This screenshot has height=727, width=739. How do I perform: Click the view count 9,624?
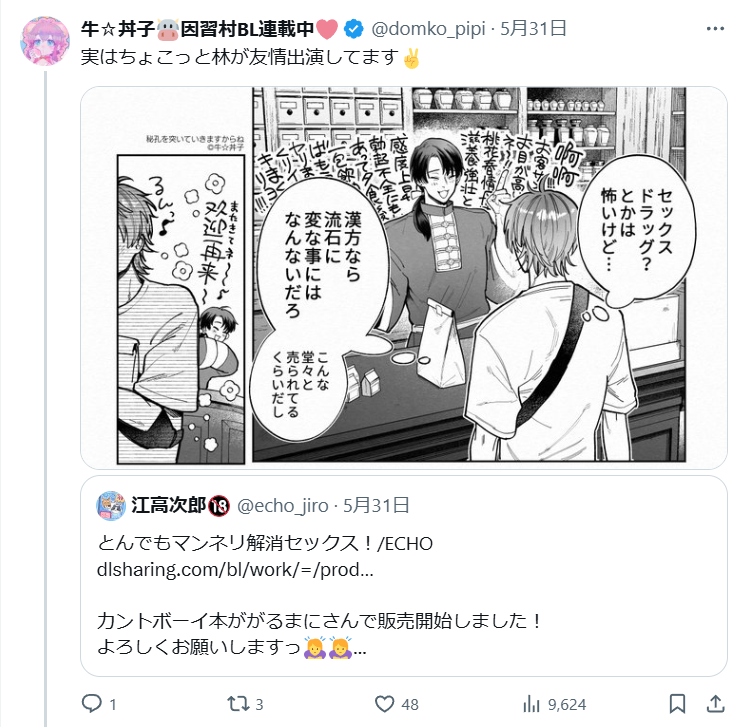click(x=567, y=704)
